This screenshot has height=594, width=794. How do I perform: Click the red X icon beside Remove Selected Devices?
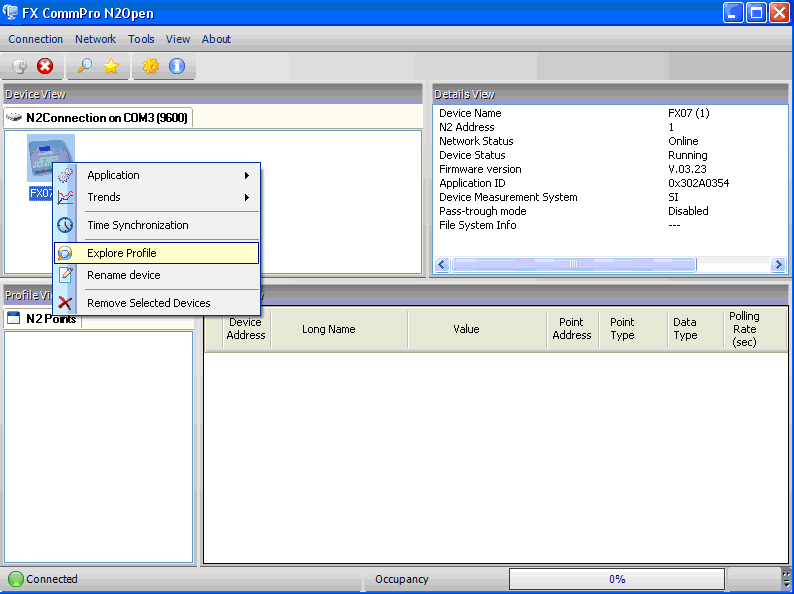coord(65,303)
